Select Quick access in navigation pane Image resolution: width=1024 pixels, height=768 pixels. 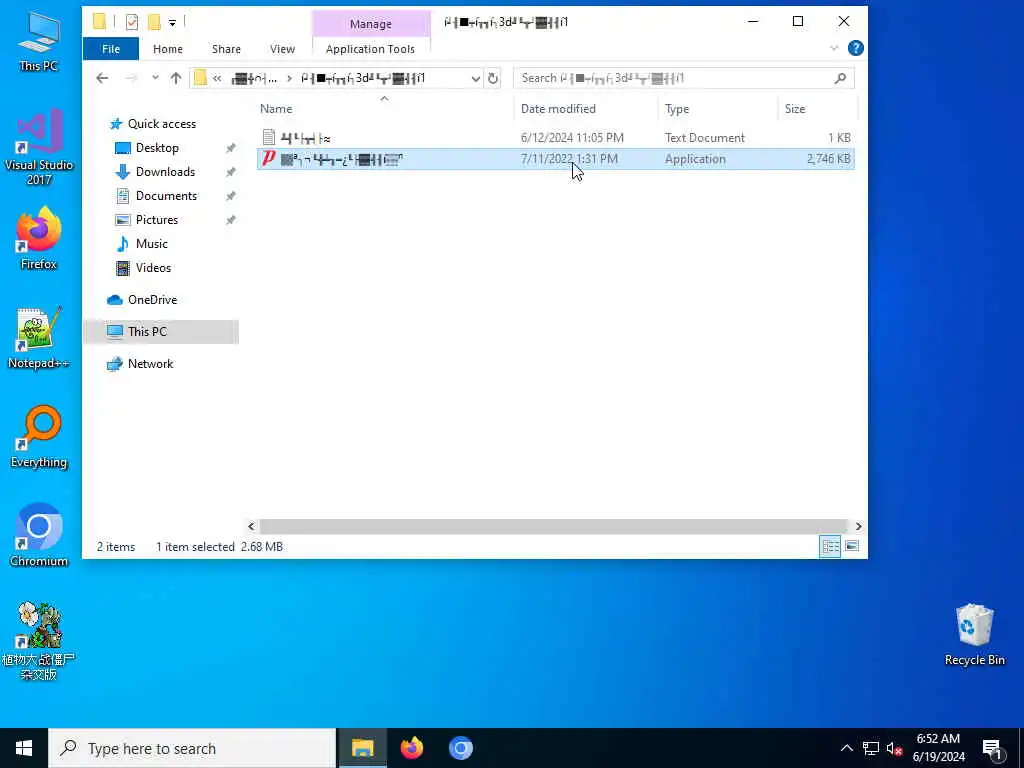pyautogui.click(x=161, y=124)
